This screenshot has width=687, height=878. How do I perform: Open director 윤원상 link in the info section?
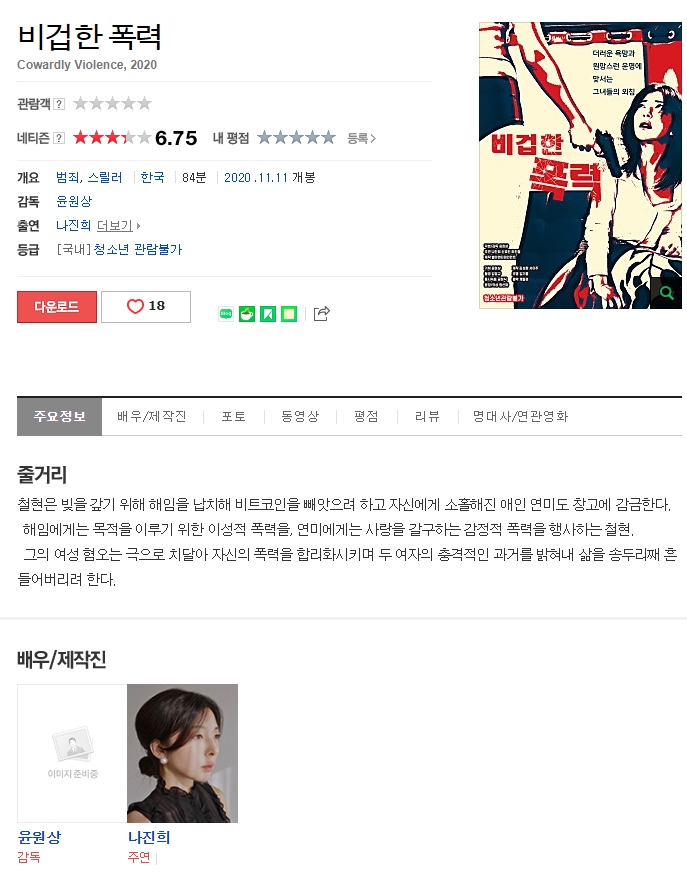[x=74, y=201]
